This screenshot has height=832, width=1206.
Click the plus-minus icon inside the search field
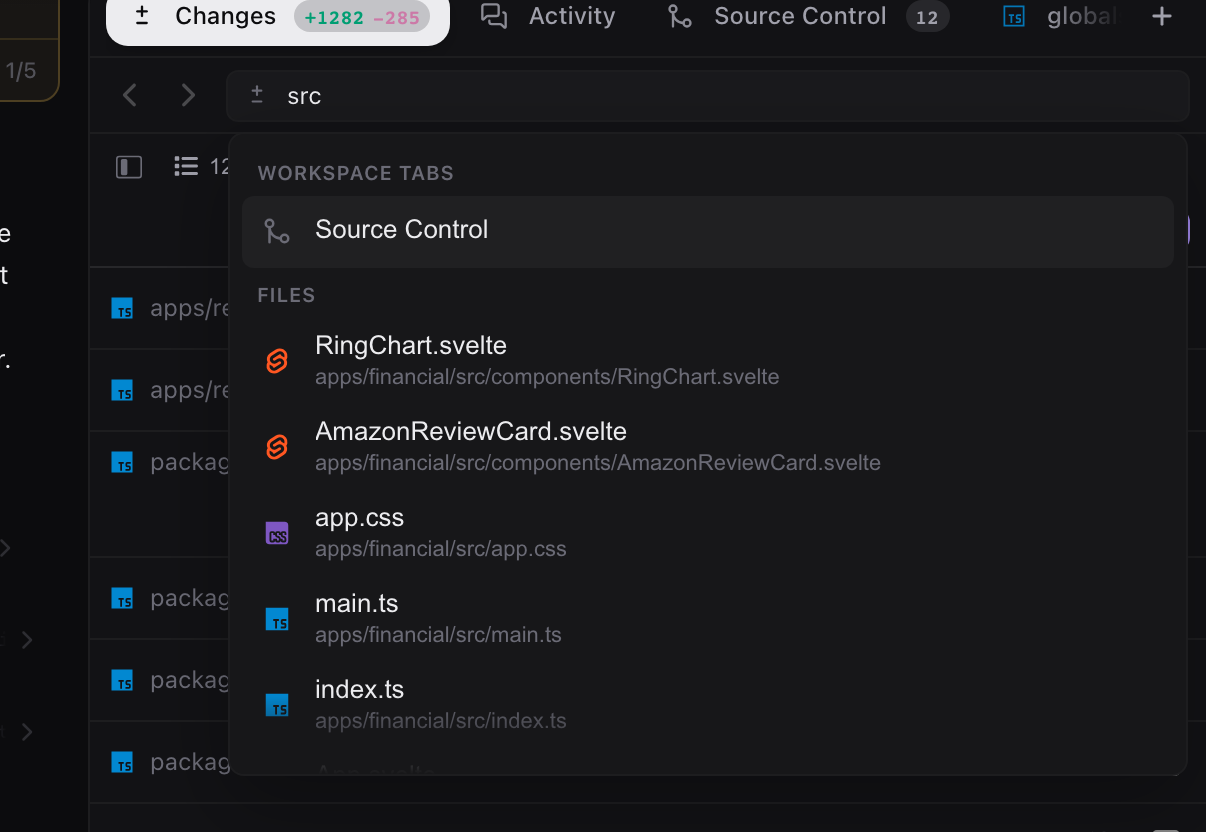[x=257, y=95]
